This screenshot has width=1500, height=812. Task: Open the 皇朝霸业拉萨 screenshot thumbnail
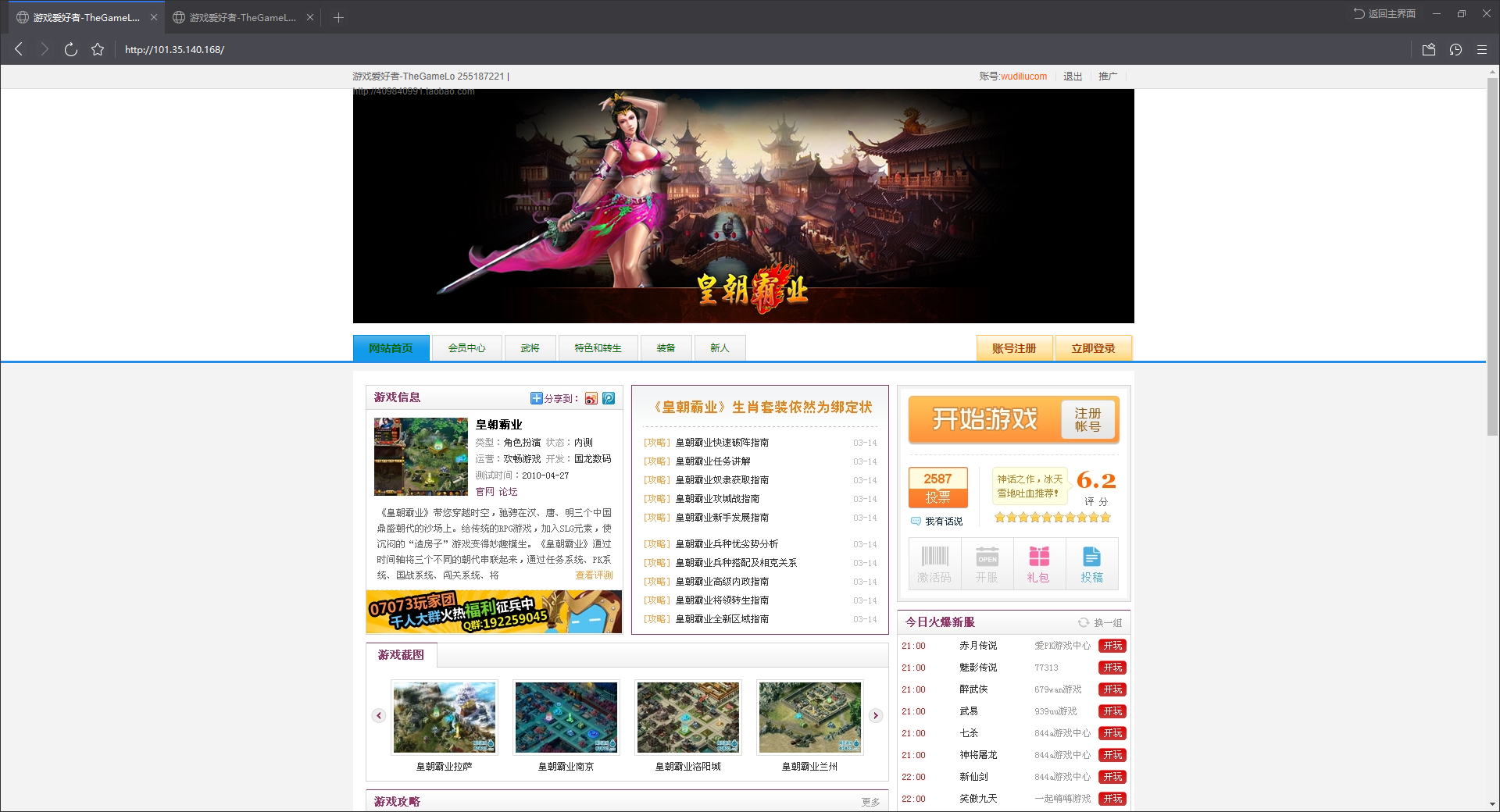pos(445,718)
